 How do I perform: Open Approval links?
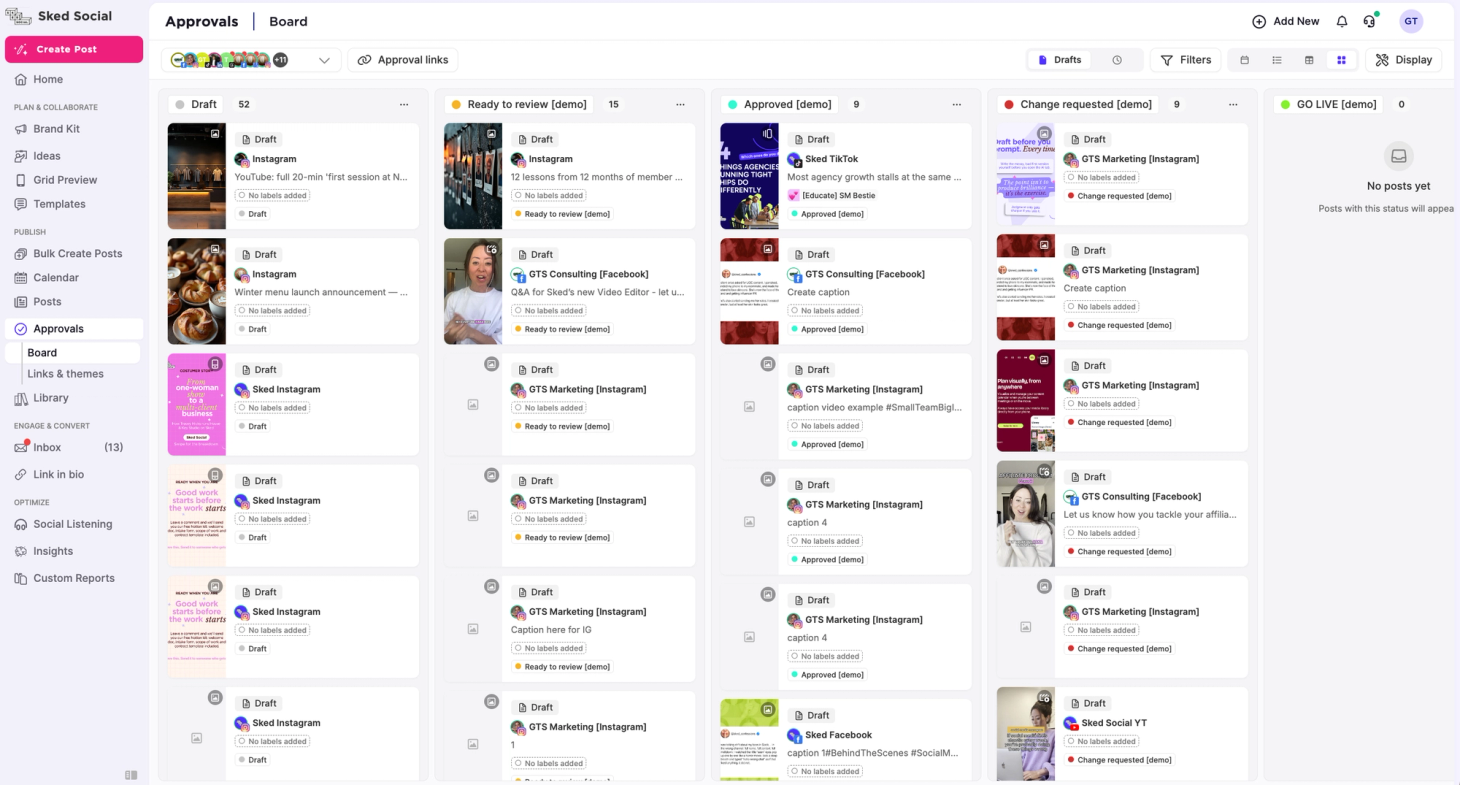coord(403,60)
